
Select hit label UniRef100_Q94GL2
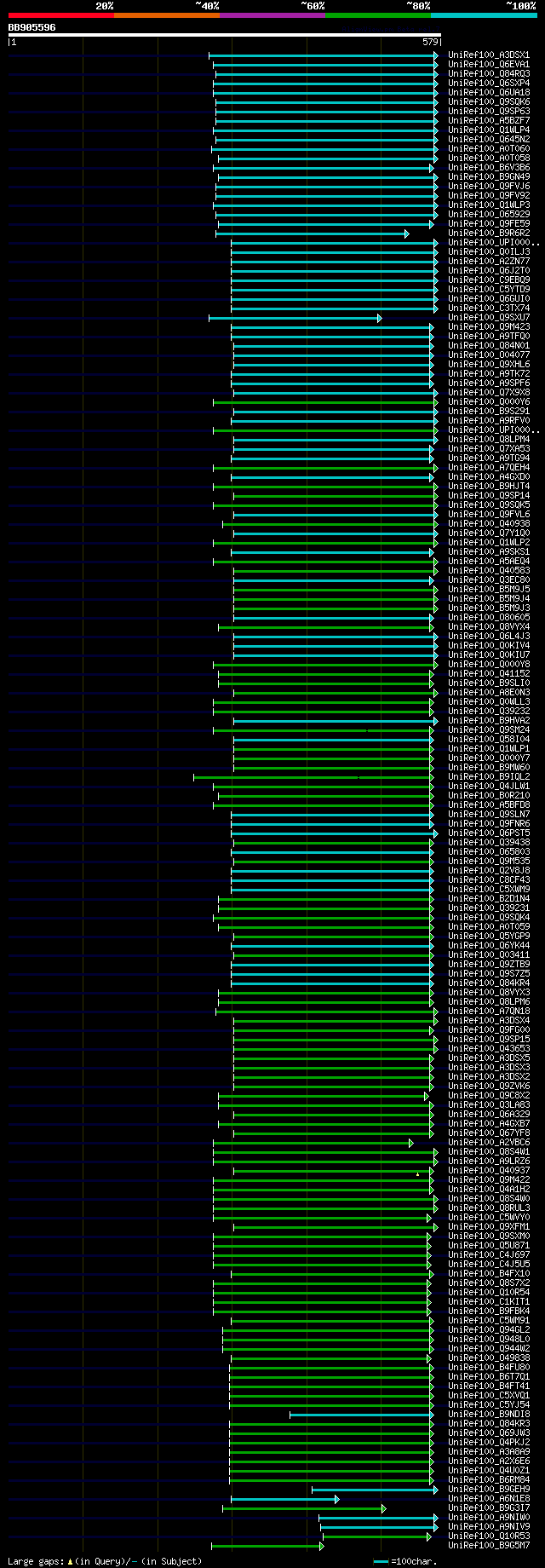click(x=489, y=1329)
